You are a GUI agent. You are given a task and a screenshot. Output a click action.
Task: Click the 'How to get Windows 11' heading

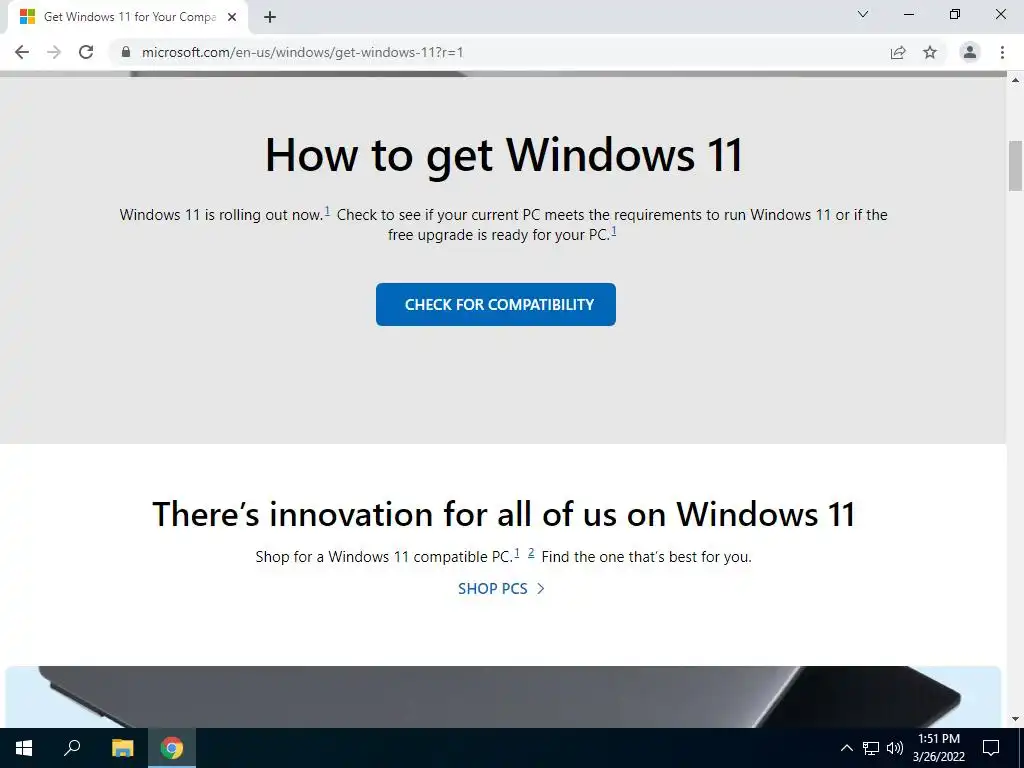504,155
